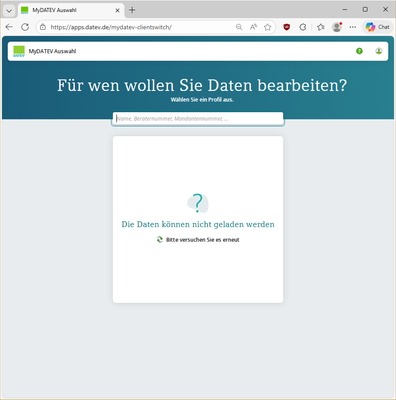Viewport: 396px width, 400px height.
Task: Reload the current page
Action: point(25,27)
